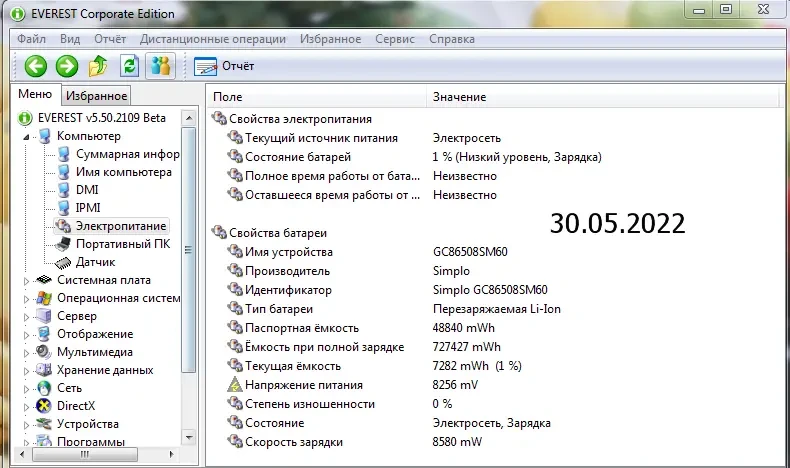790x468 pixels.
Task: Click the Датчик sensor chip icon
Action: [63, 262]
